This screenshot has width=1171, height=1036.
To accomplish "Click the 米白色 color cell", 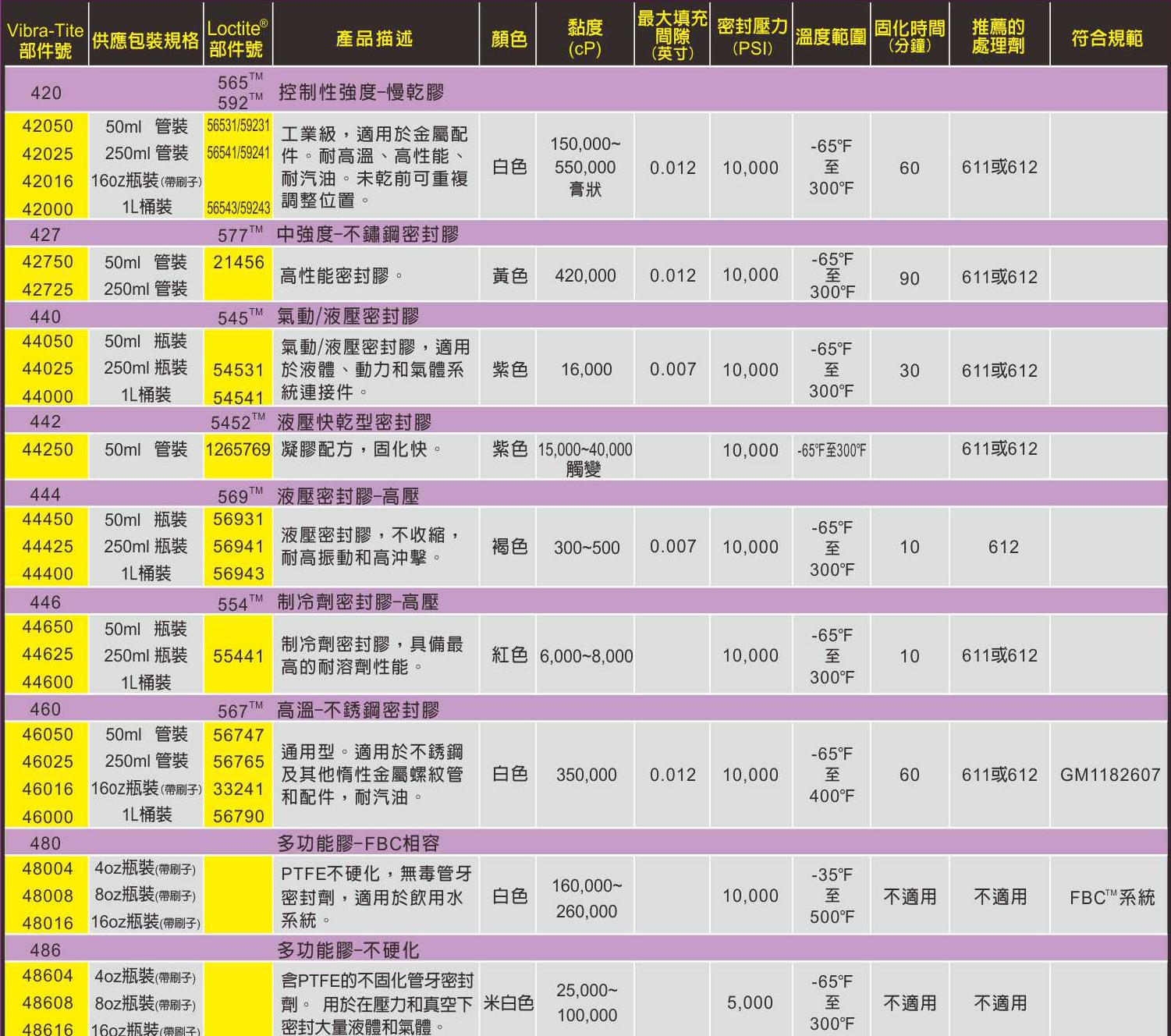I will click(x=509, y=1002).
